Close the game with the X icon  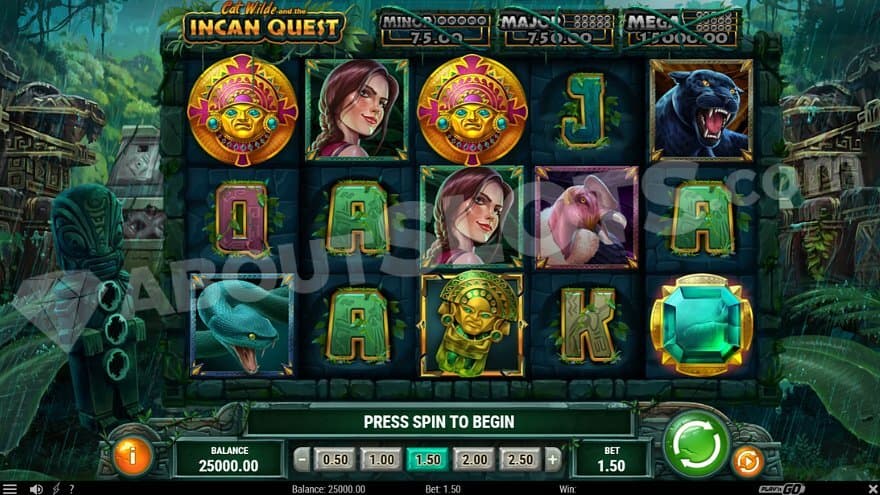pyautogui.click(x=873, y=489)
